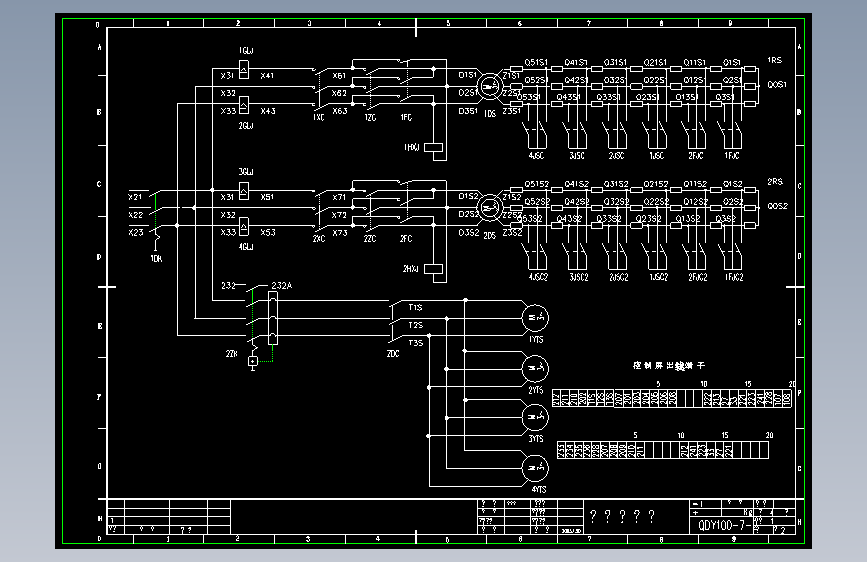Select the X63 text
This screenshot has height=562, width=867.
(340, 111)
